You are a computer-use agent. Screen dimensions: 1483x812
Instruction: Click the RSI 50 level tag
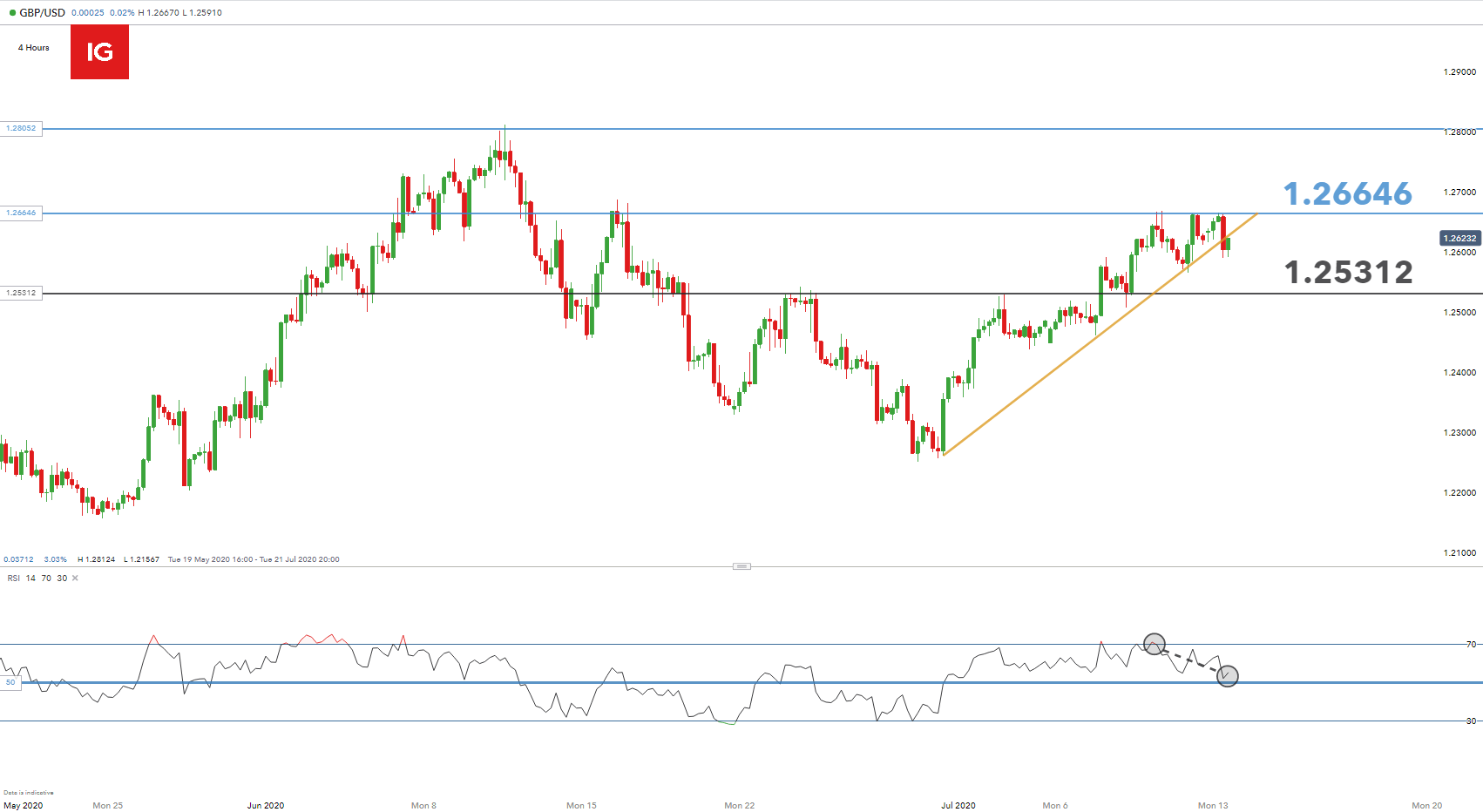10,682
